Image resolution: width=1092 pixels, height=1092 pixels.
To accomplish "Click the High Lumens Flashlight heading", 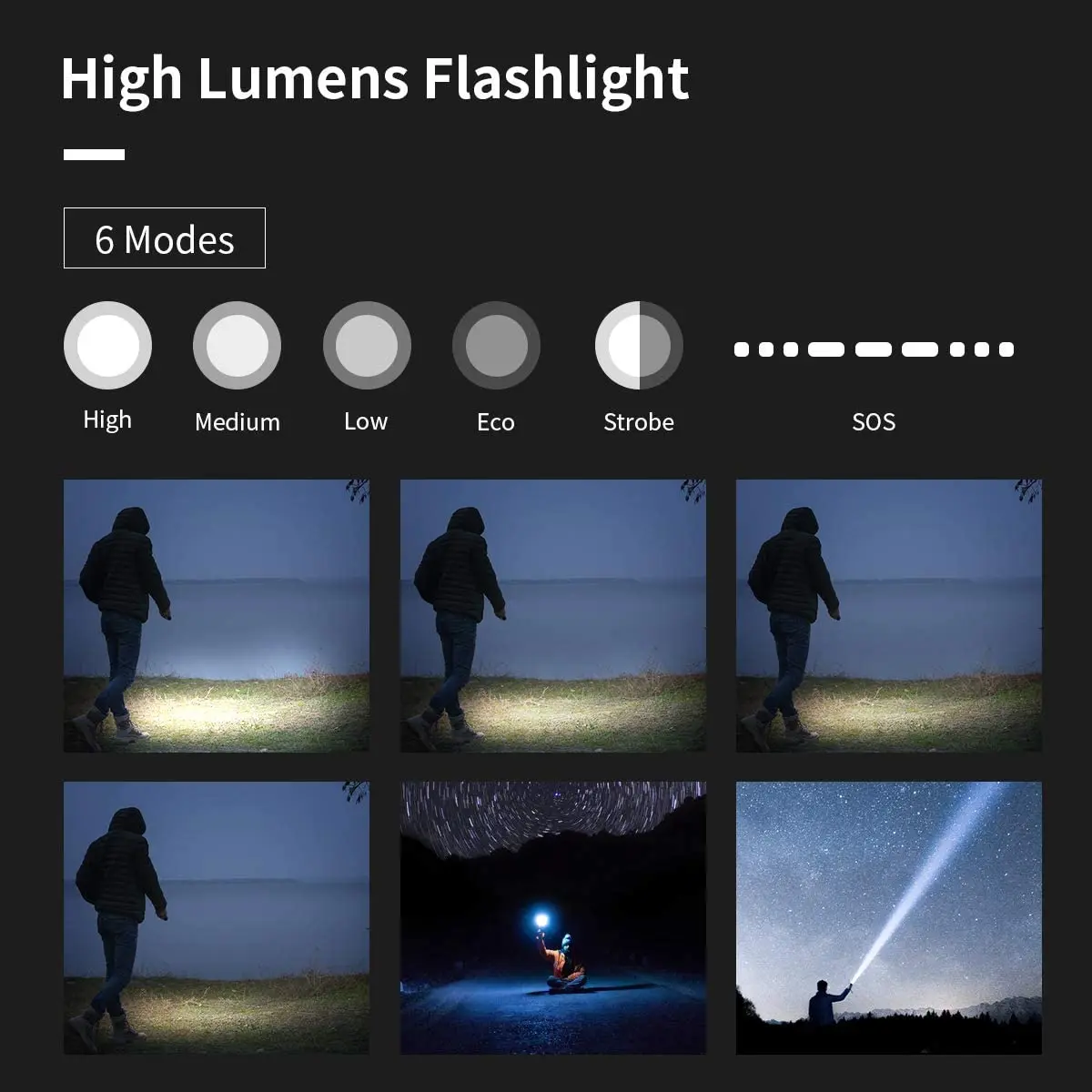I will pos(375,79).
